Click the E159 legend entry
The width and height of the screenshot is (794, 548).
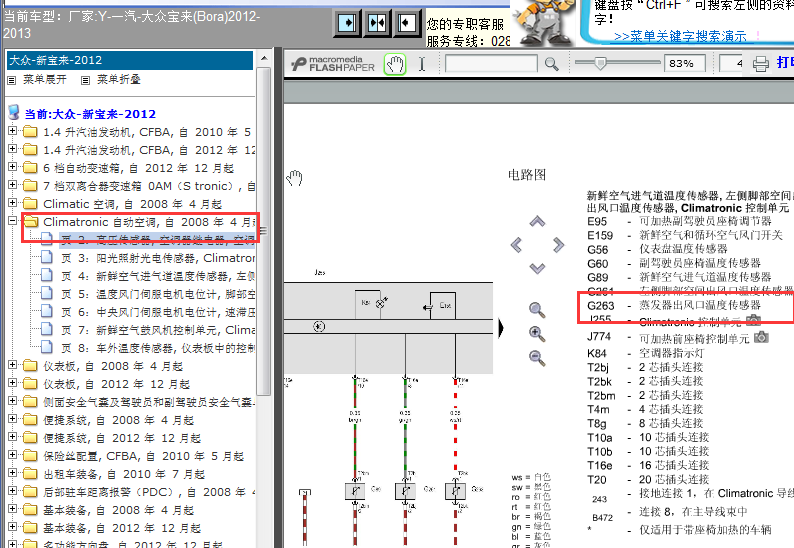coord(685,236)
